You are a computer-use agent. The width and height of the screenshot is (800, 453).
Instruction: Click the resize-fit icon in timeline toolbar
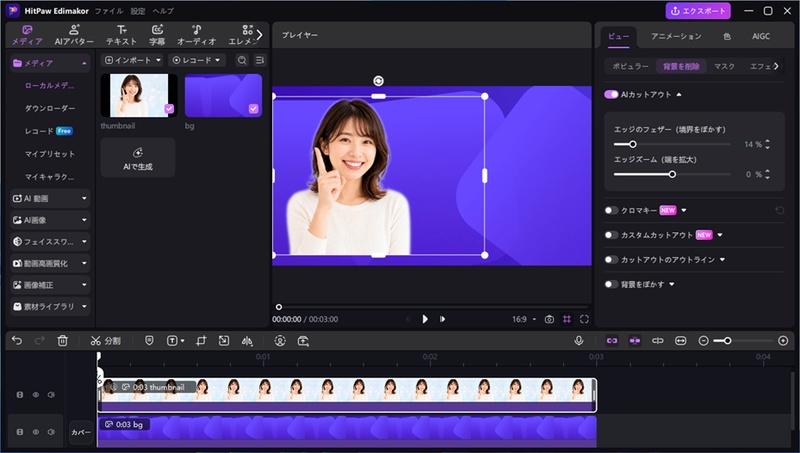coord(223,341)
